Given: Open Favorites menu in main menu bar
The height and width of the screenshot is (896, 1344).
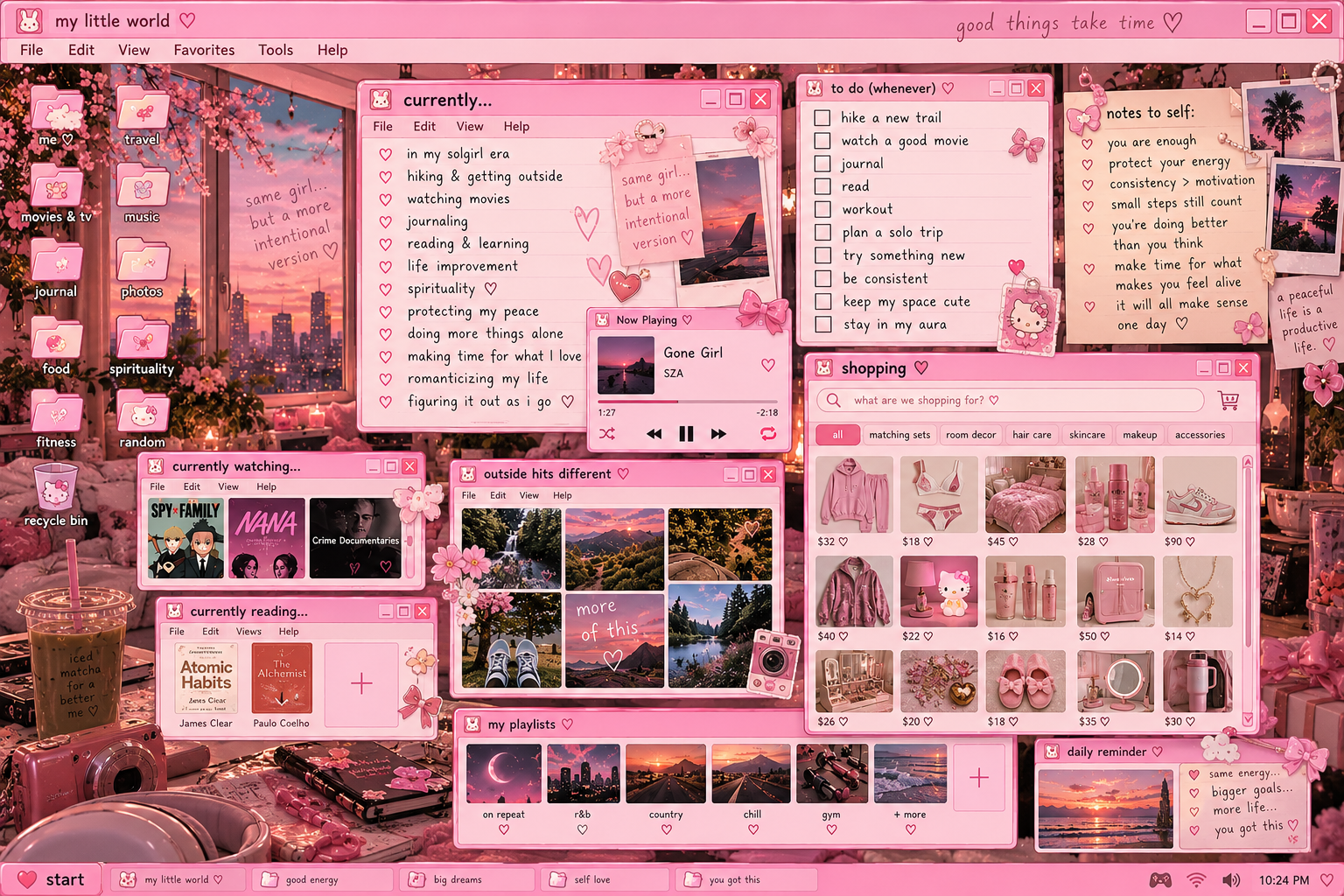Looking at the screenshot, I should [x=204, y=50].
